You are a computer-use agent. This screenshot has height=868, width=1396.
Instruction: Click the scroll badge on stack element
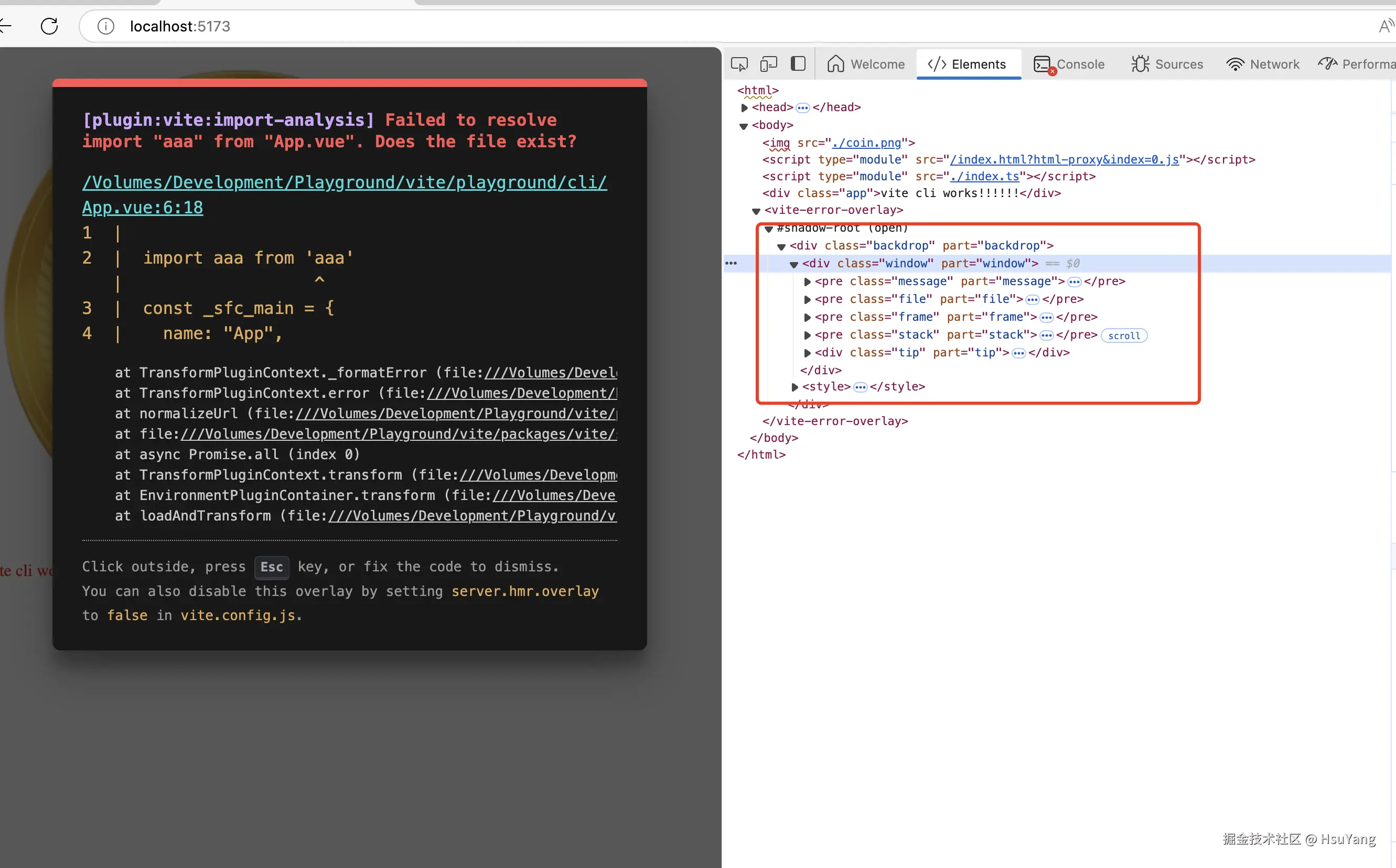[x=1124, y=336]
